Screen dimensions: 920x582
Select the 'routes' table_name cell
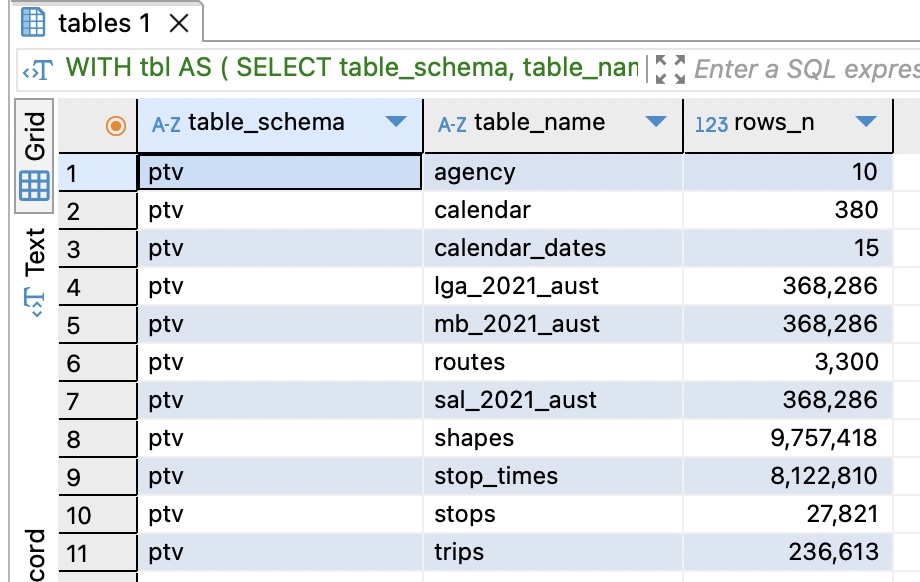point(553,363)
